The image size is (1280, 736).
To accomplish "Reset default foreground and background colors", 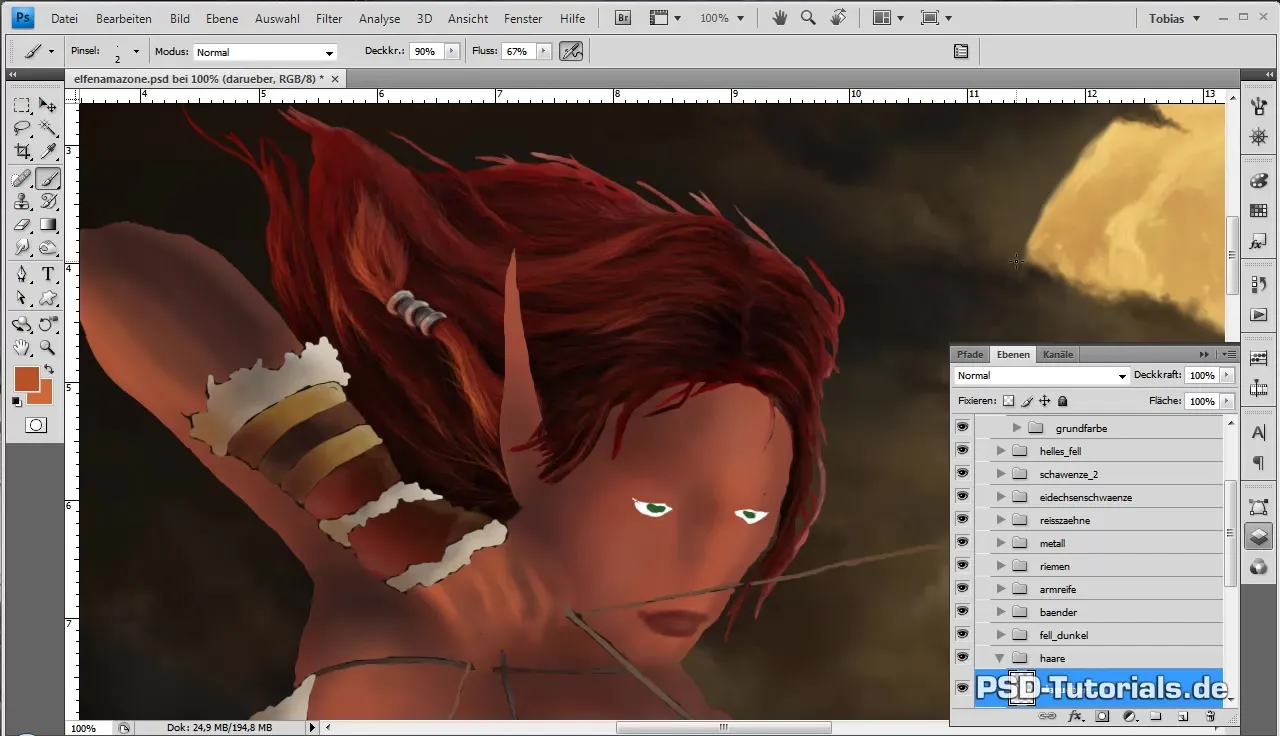I will (17, 401).
